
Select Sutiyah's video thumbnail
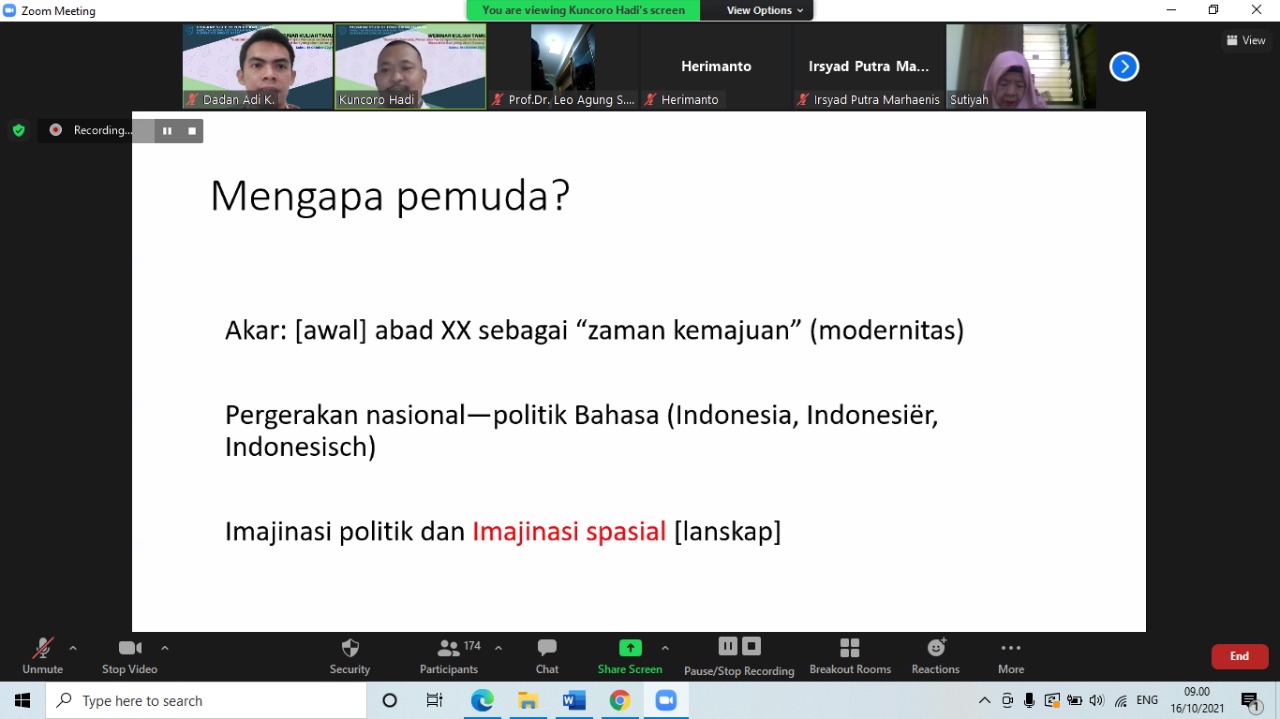[x=1020, y=66]
